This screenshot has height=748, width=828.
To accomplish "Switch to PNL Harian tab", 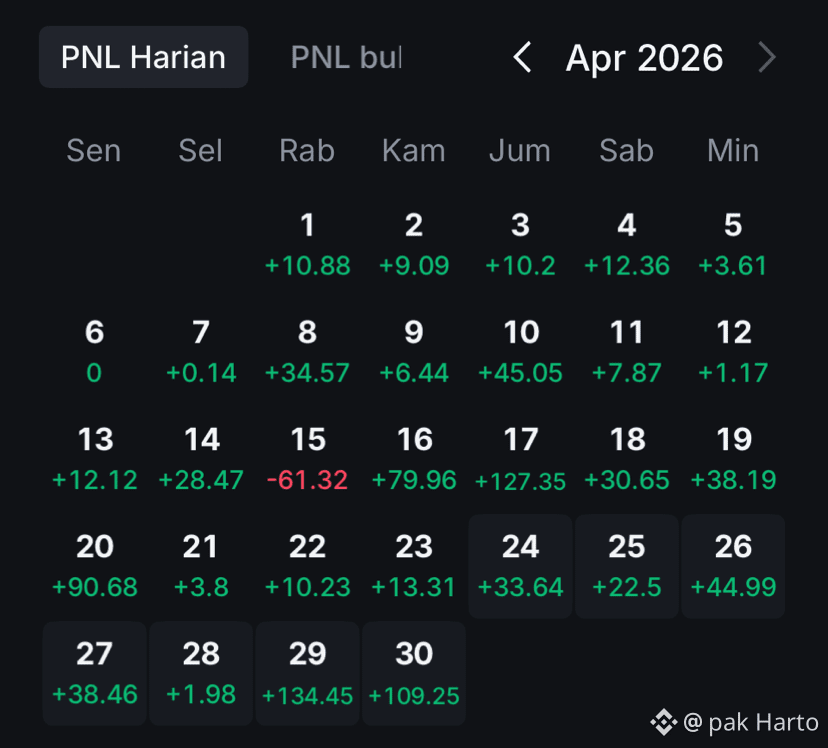I will coord(144,57).
